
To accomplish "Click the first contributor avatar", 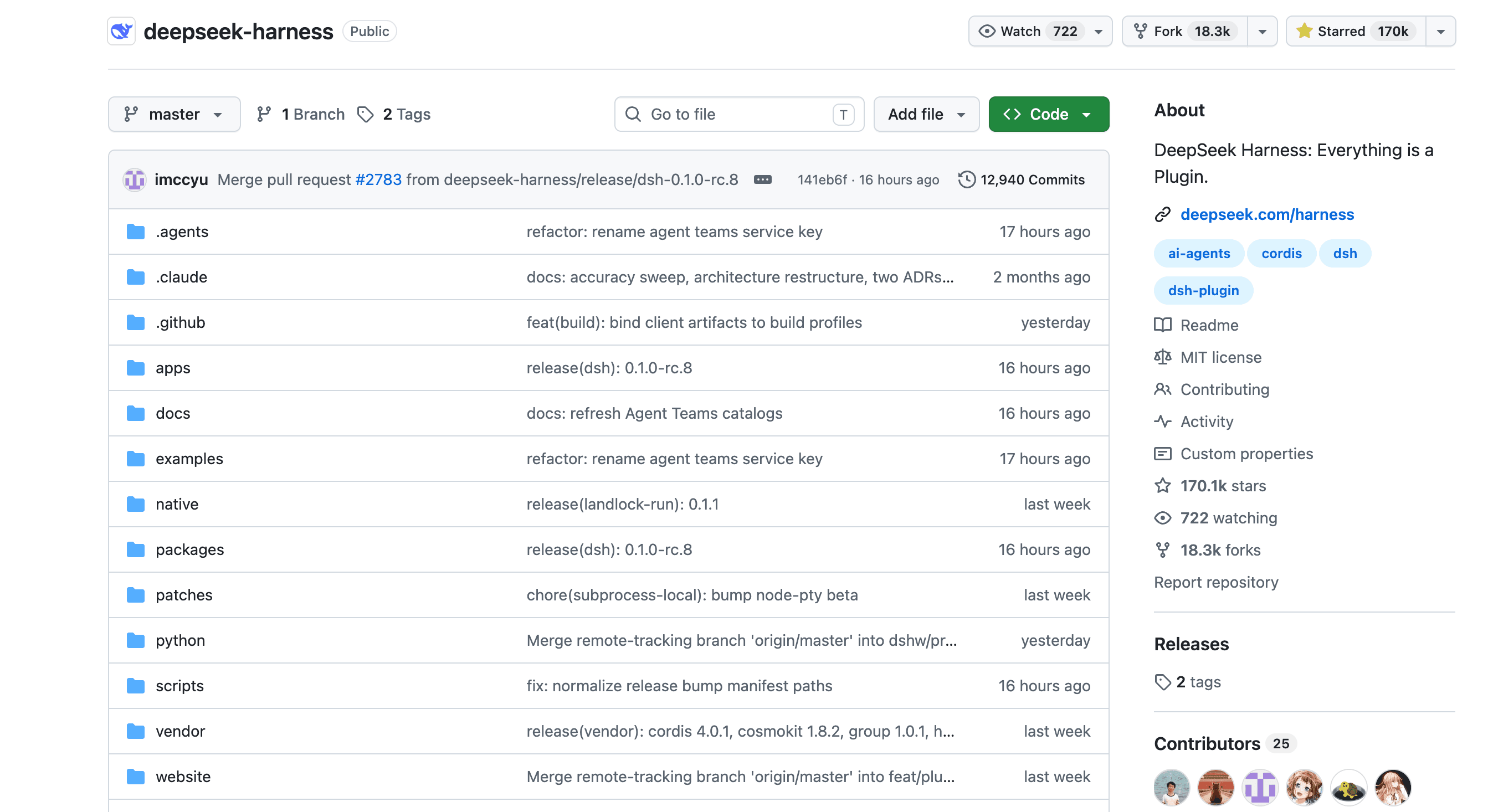I will [x=1172, y=787].
